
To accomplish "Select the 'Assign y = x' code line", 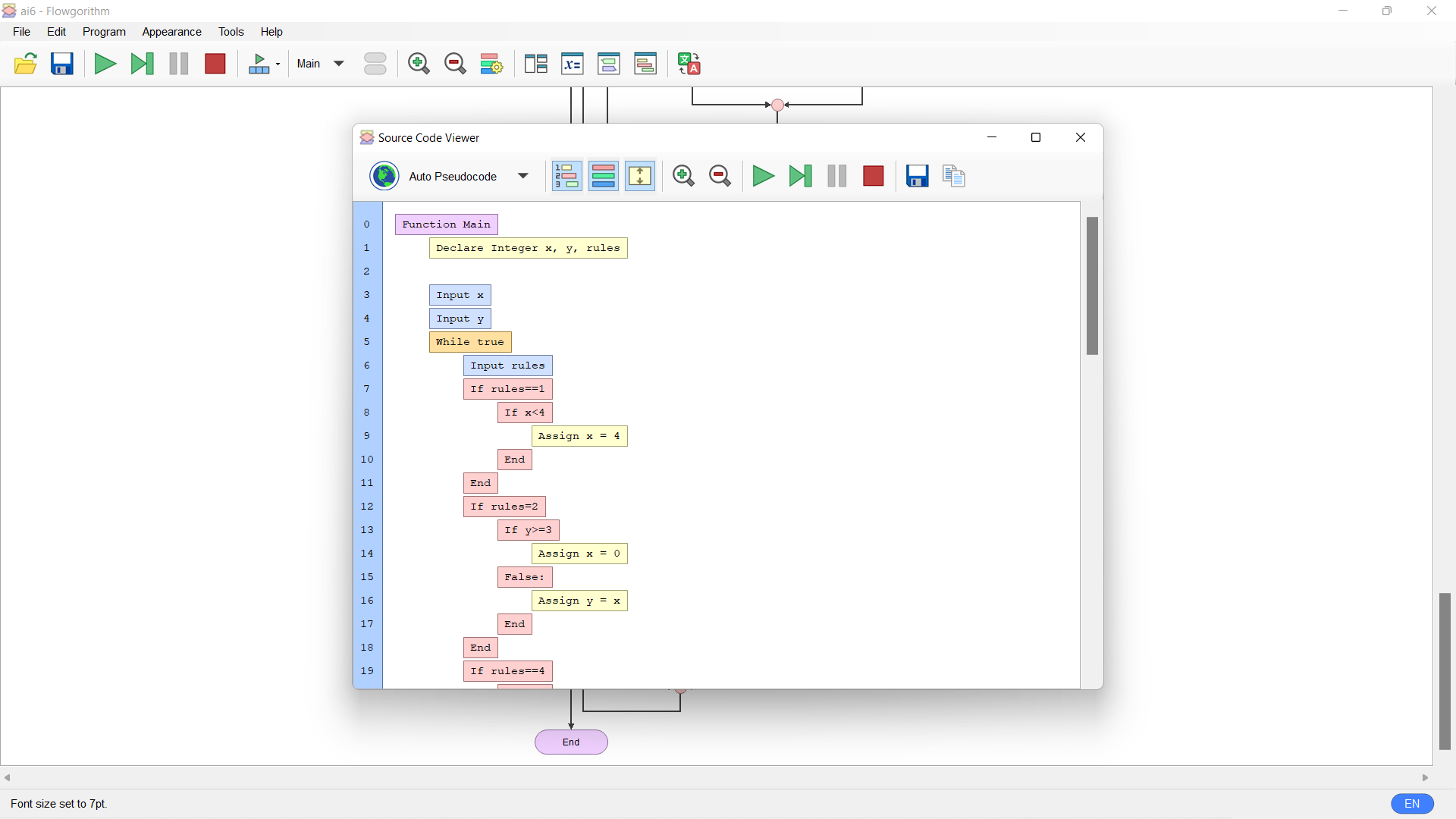I will [x=579, y=601].
